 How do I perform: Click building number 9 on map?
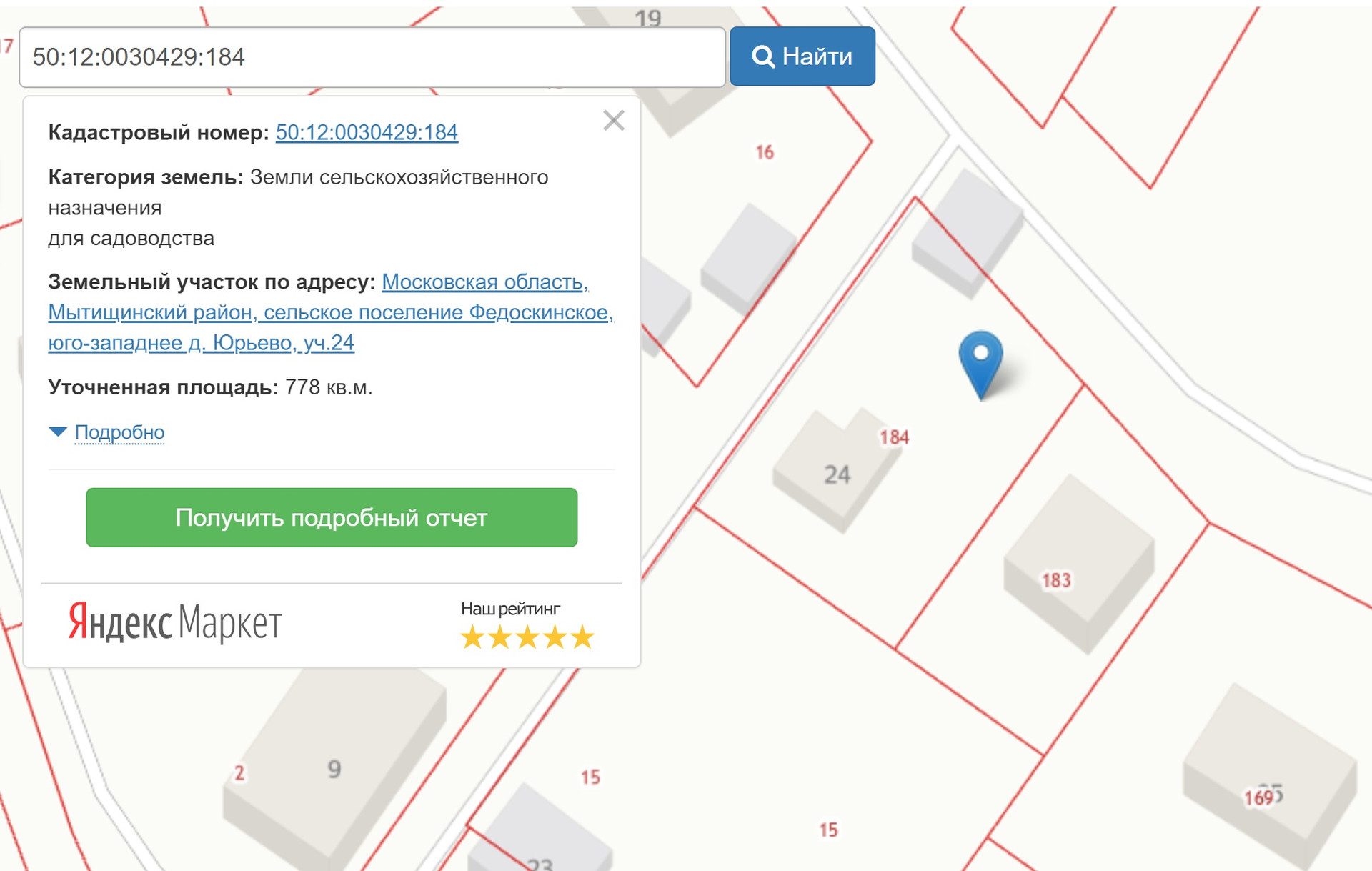point(334,769)
